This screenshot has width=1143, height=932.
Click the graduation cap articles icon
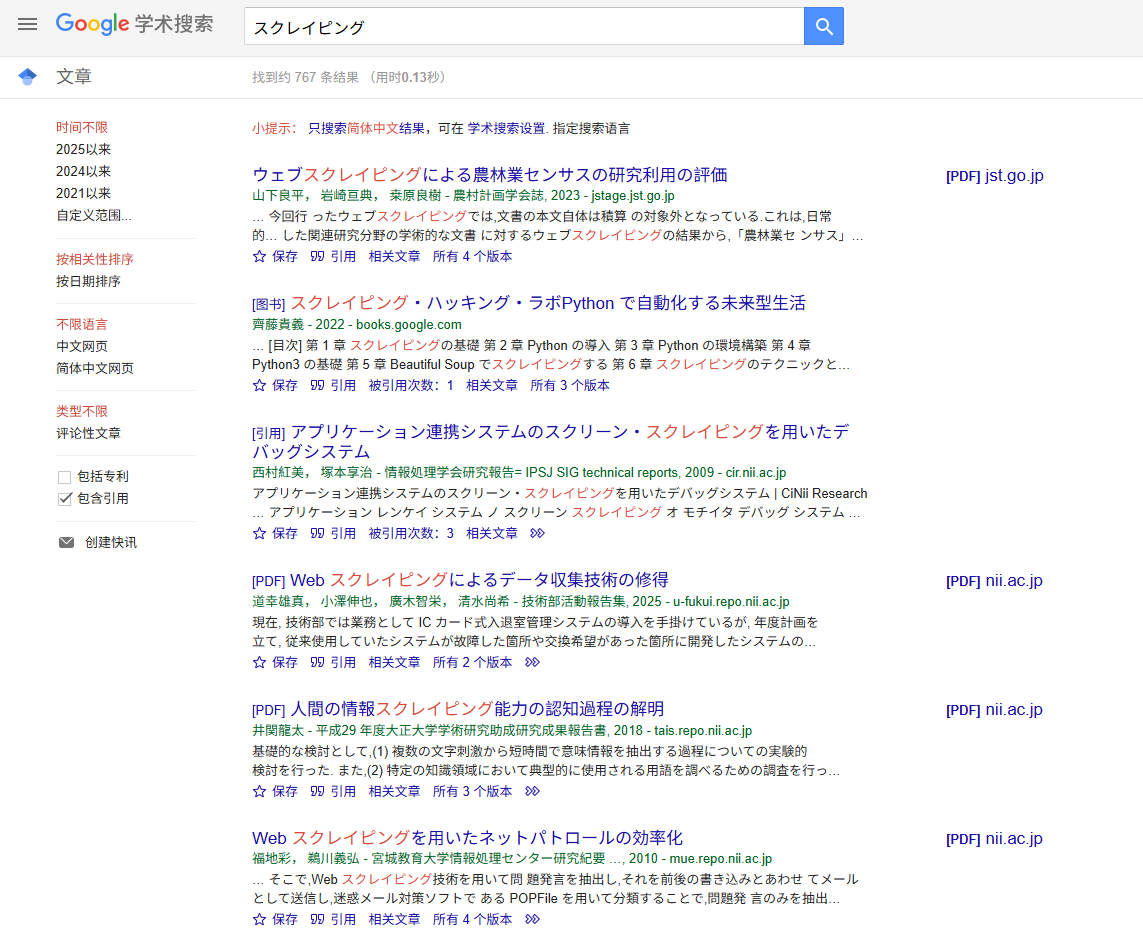[x=27, y=77]
